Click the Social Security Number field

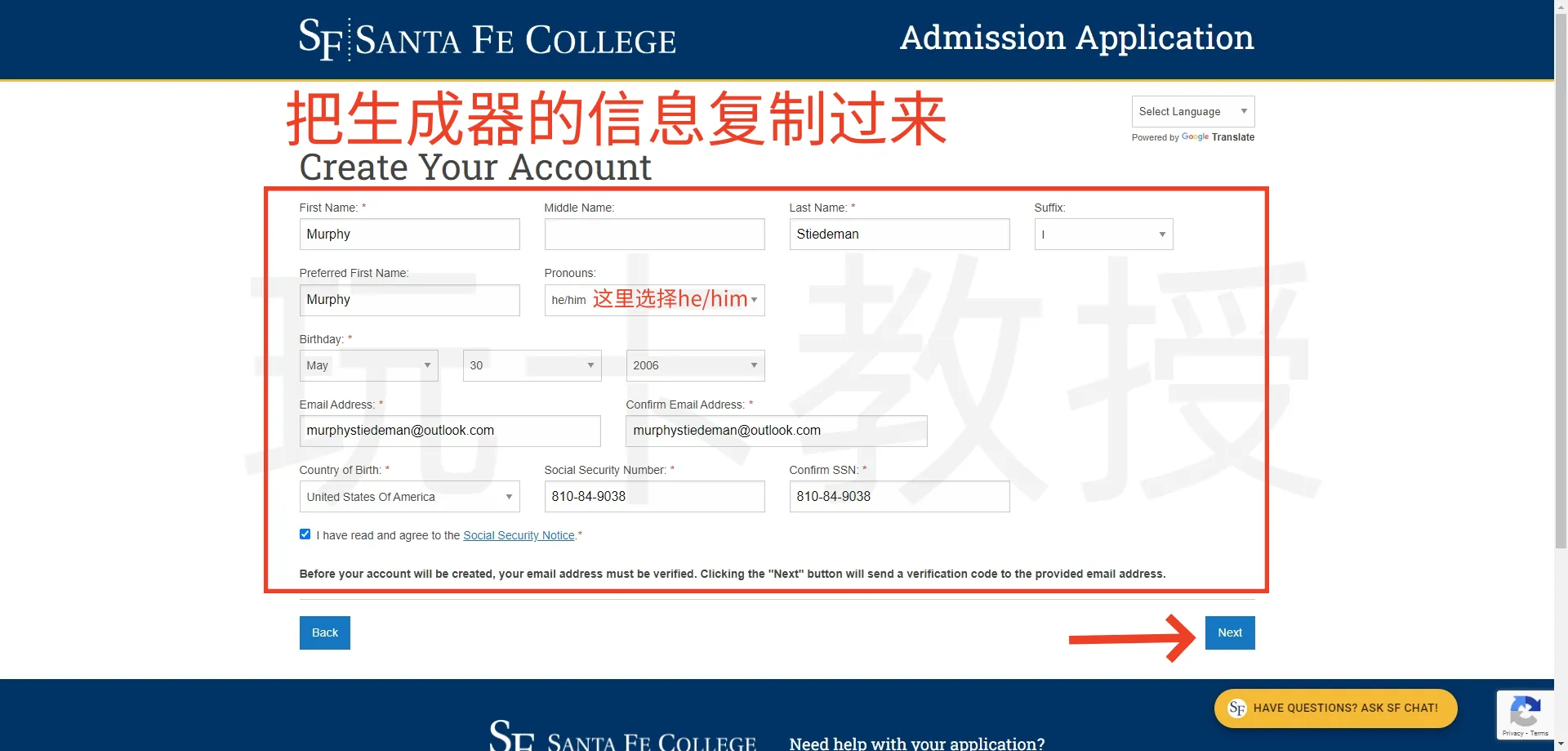654,497
